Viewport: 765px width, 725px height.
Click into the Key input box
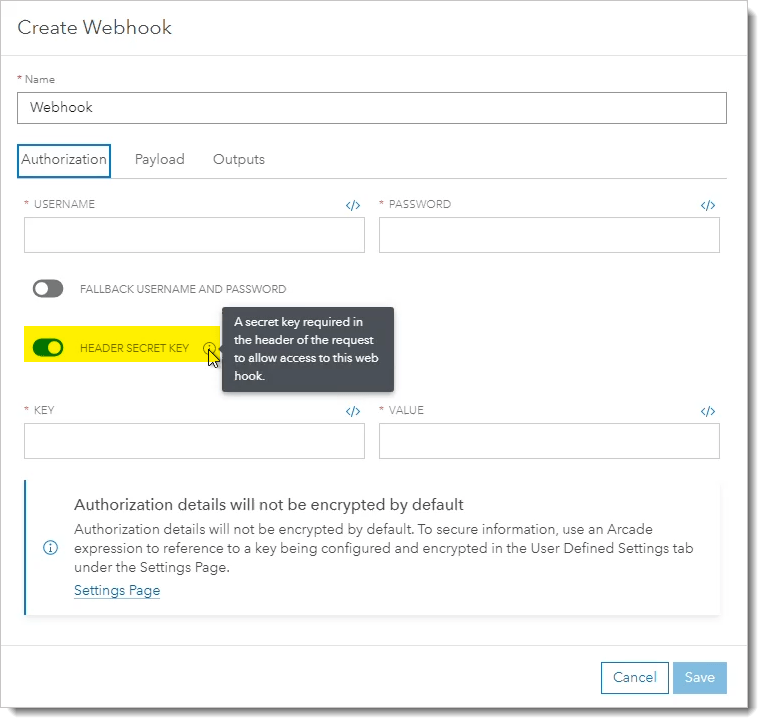coord(194,441)
